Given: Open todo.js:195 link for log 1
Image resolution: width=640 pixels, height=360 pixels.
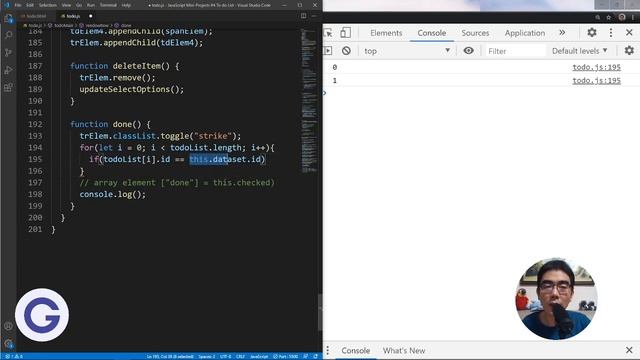Looking at the screenshot, I should 596,80.
